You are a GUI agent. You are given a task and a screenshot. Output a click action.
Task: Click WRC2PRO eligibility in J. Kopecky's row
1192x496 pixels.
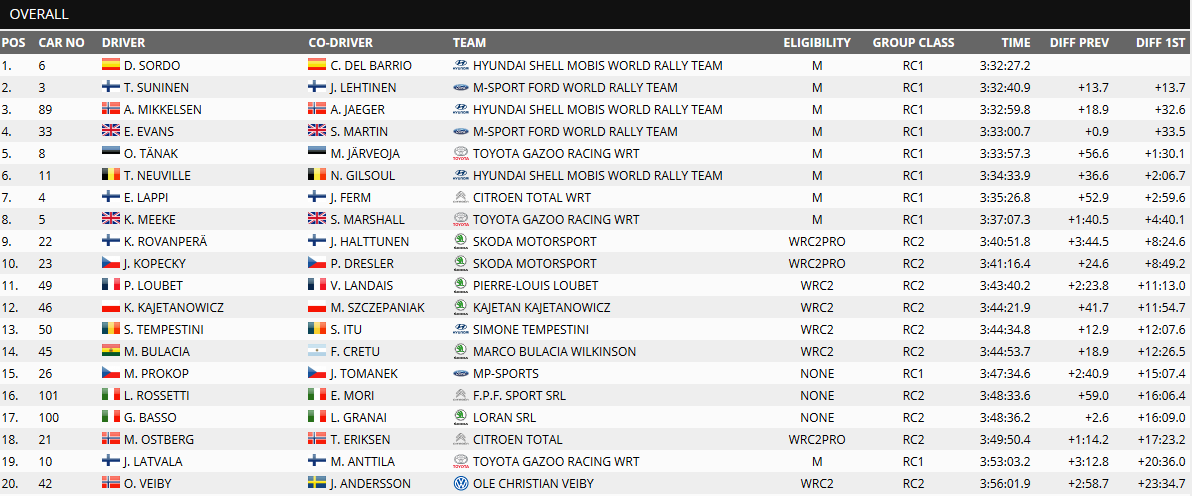(817, 264)
